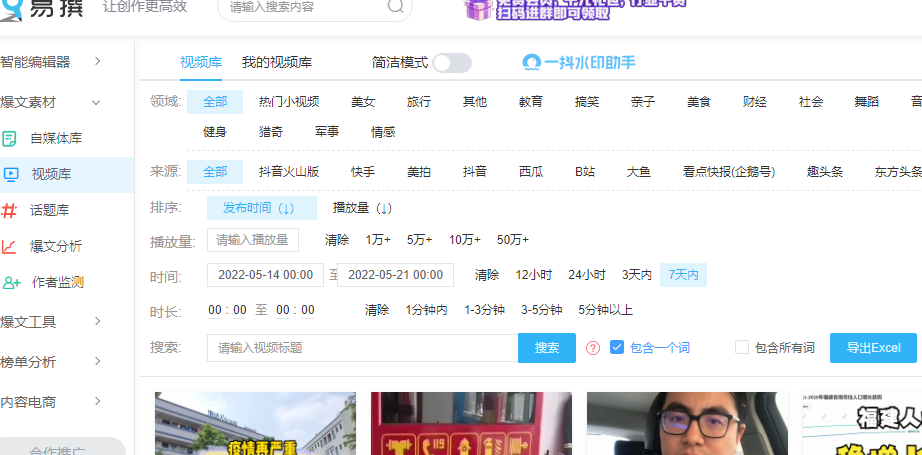Click the blue 搜索 button

(x=547, y=347)
